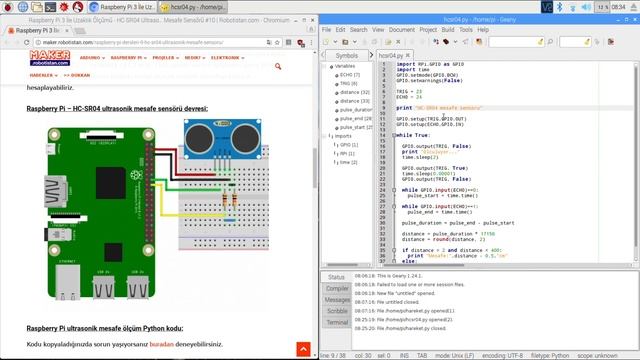
Task: Click the orange scroll-to-top button
Action: point(303,349)
